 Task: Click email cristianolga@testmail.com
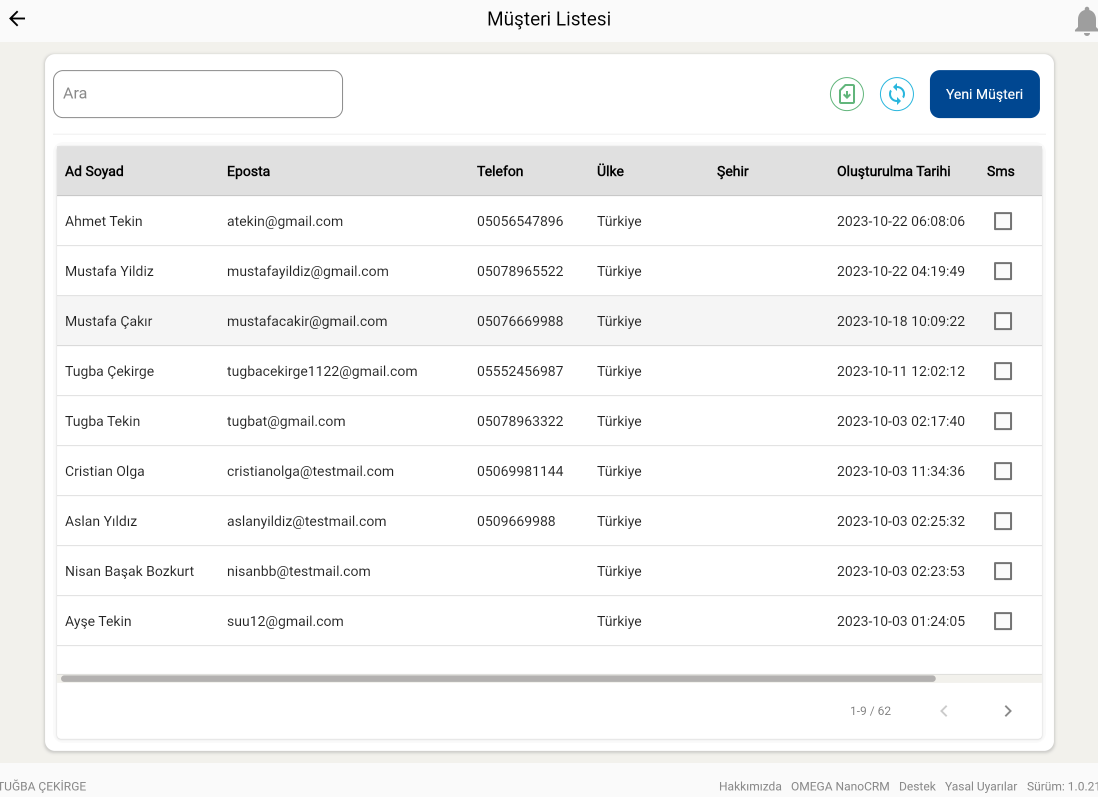pos(310,471)
